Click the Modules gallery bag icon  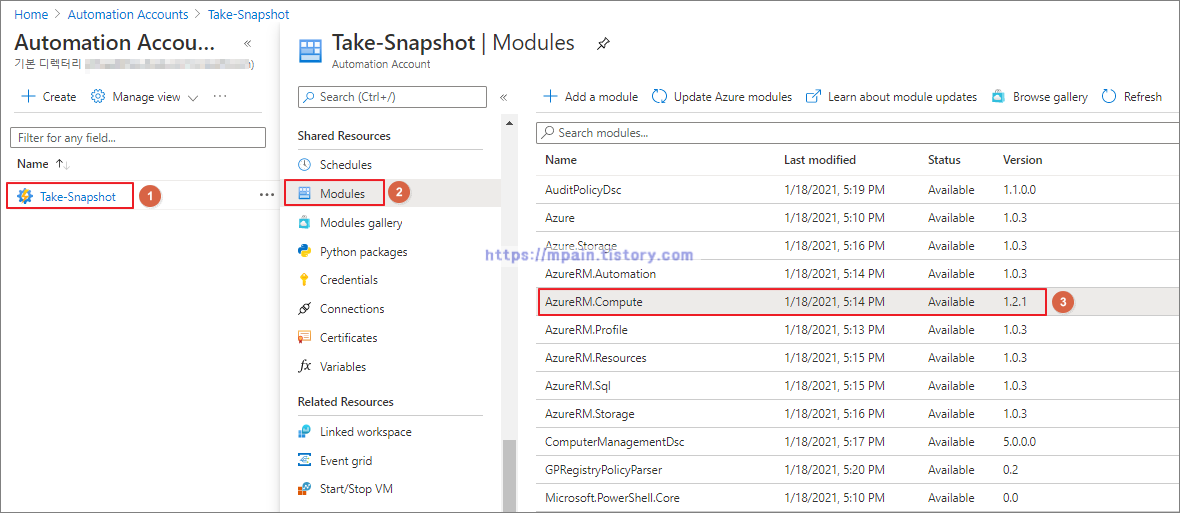pyautogui.click(x=304, y=223)
